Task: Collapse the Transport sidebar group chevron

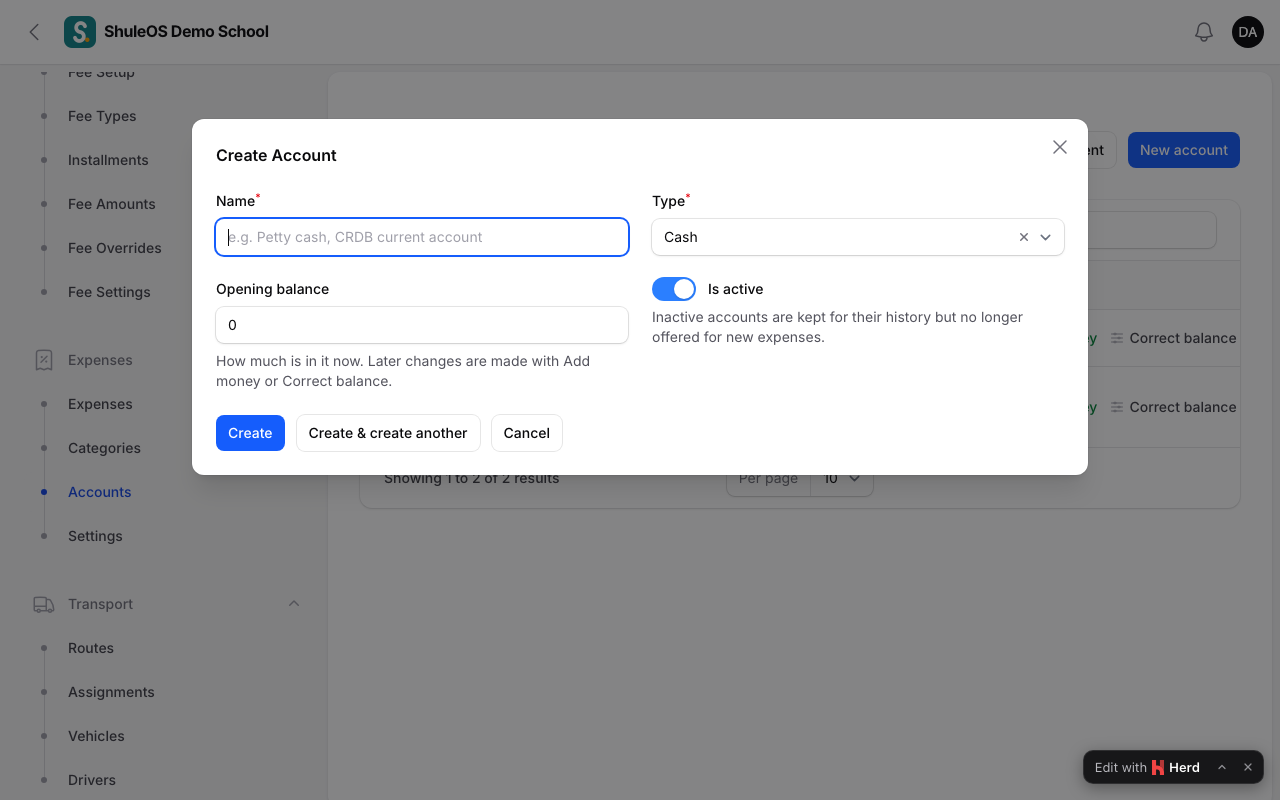Action: pos(294,604)
